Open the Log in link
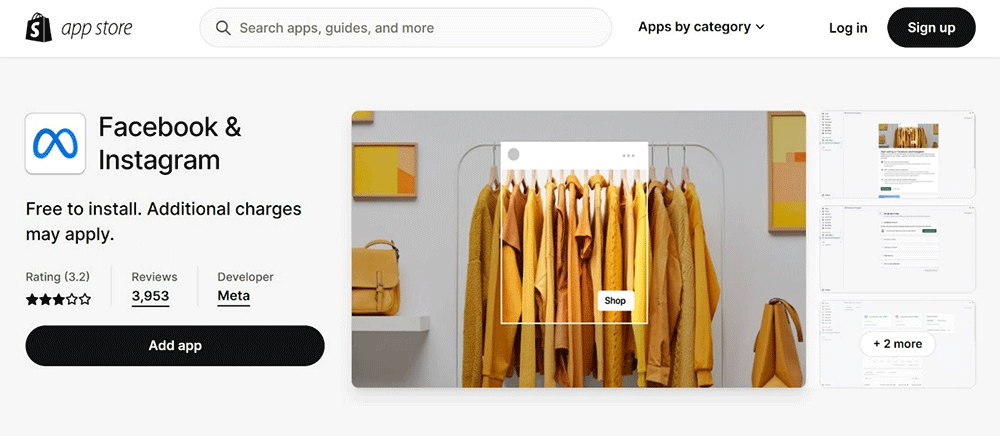The image size is (1000, 436). [x=848, y=28]
